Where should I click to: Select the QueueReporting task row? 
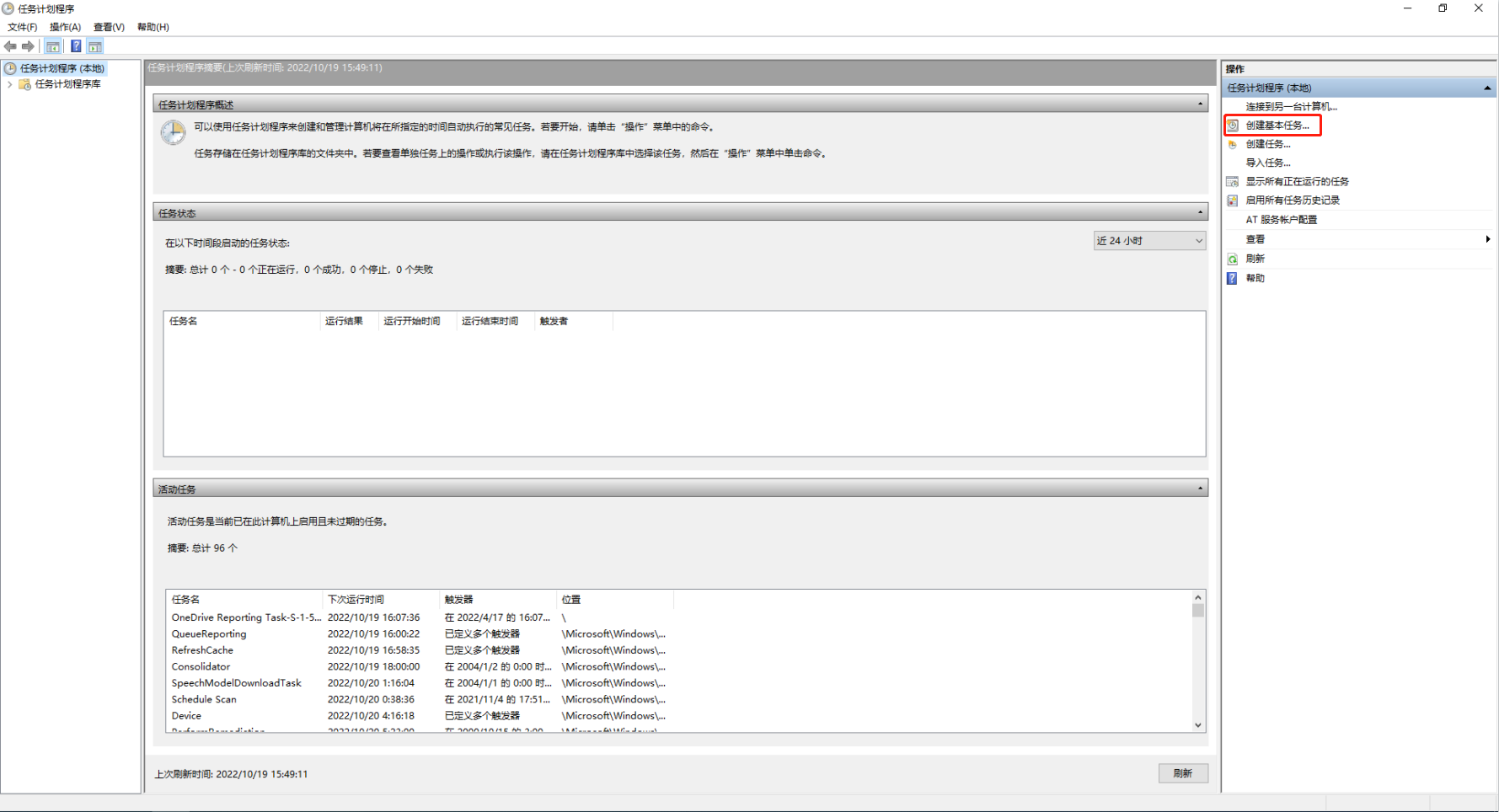(209, 634)
